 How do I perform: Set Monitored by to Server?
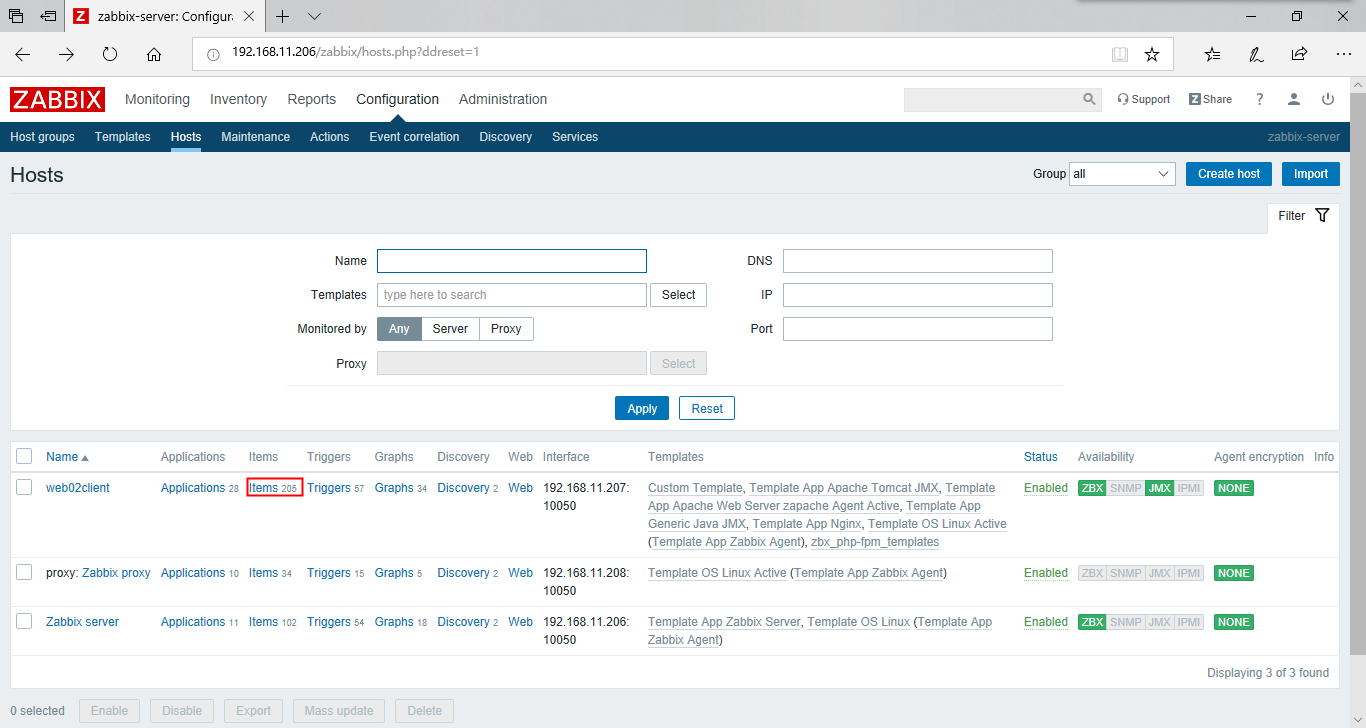pyautogui.click(x=450, y=329)
